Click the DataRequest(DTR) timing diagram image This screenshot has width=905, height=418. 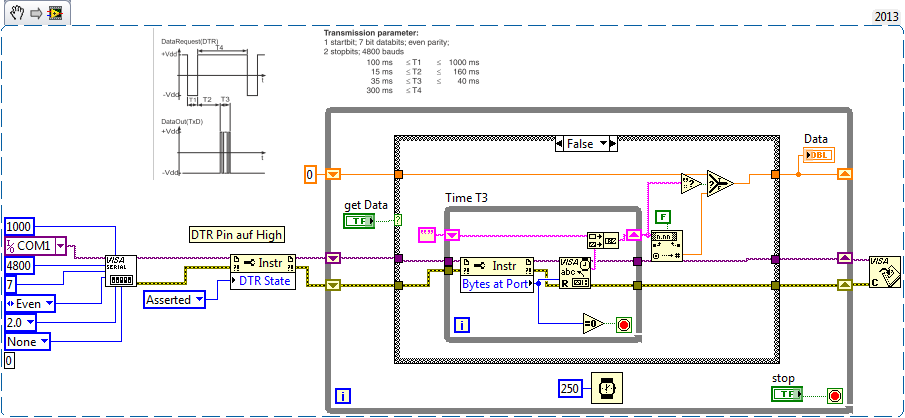(x=212, y=104)
